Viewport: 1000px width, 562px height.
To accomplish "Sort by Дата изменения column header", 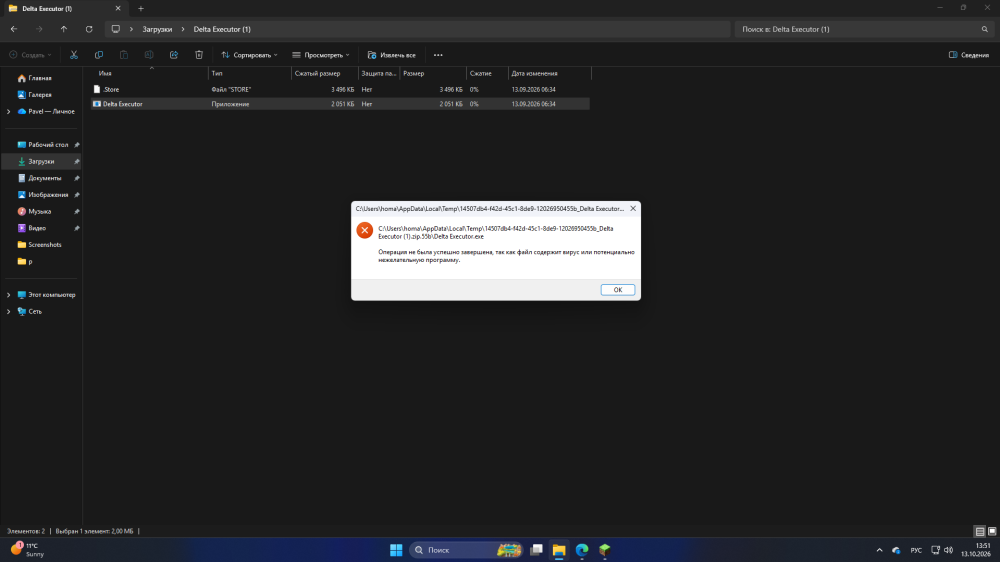I will 550,73.
